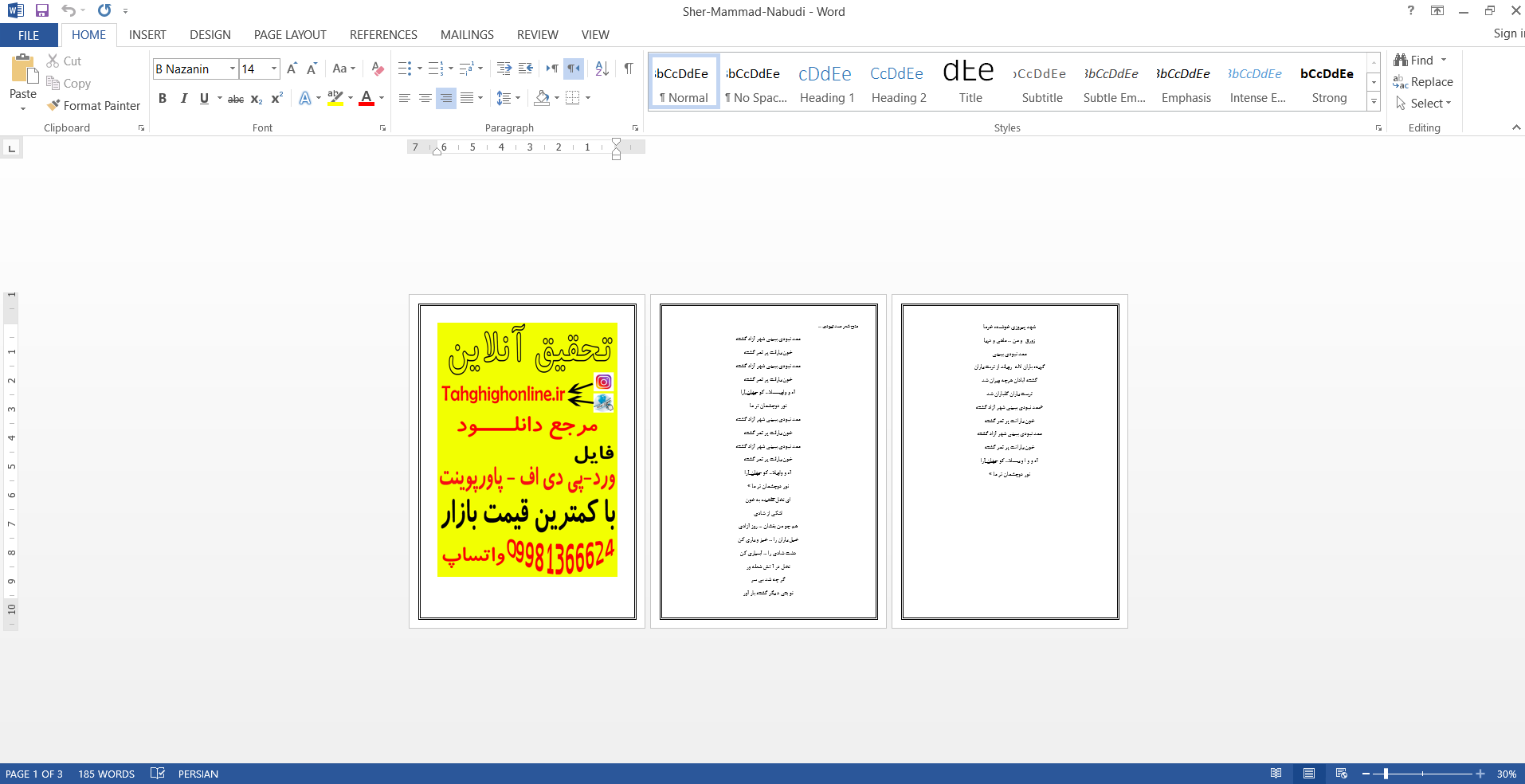Apply the Title style
Viewport: 1525px width, 784px height.
970,82
